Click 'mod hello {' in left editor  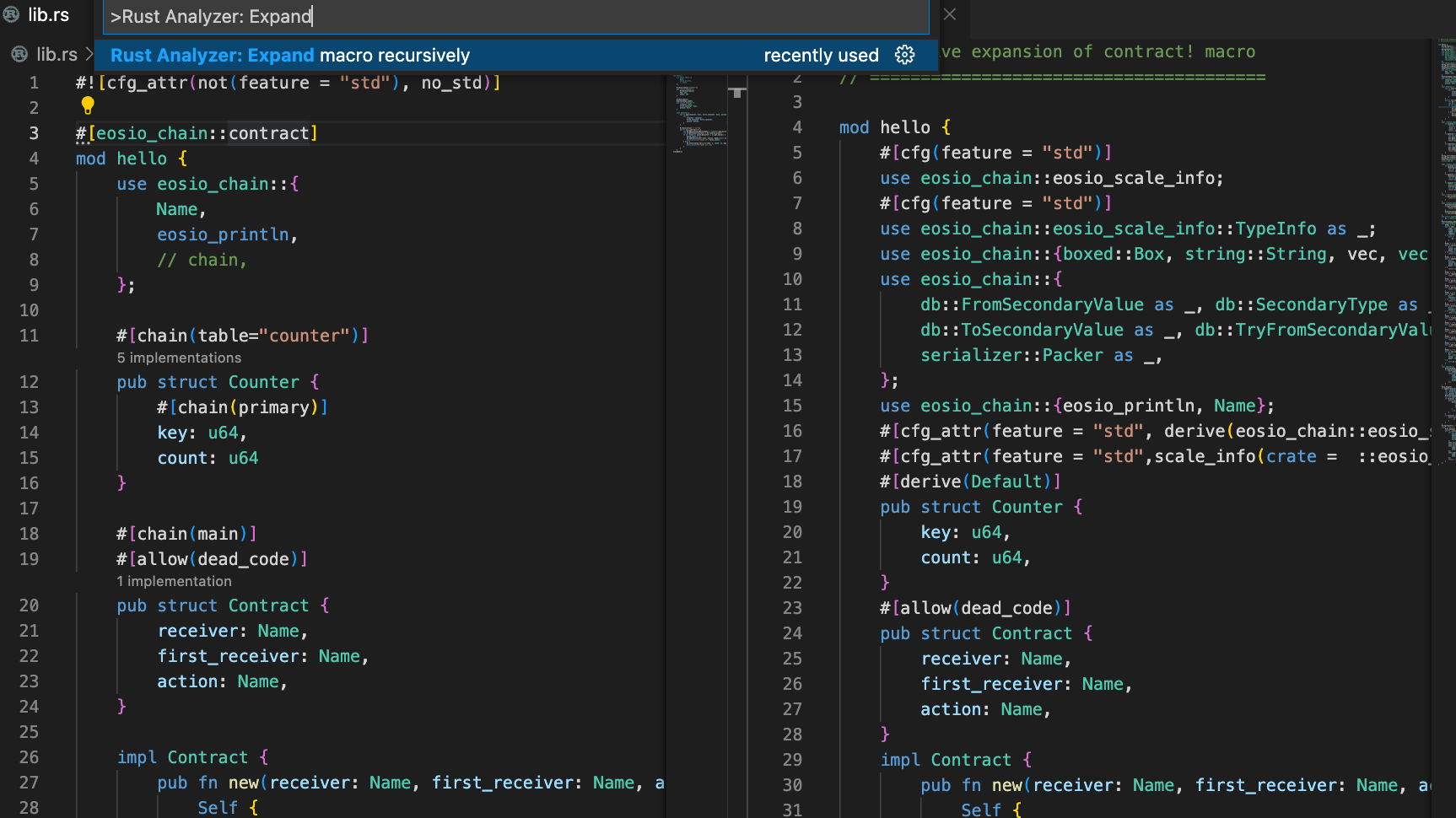pyautogui.click(x=132, y=159)
